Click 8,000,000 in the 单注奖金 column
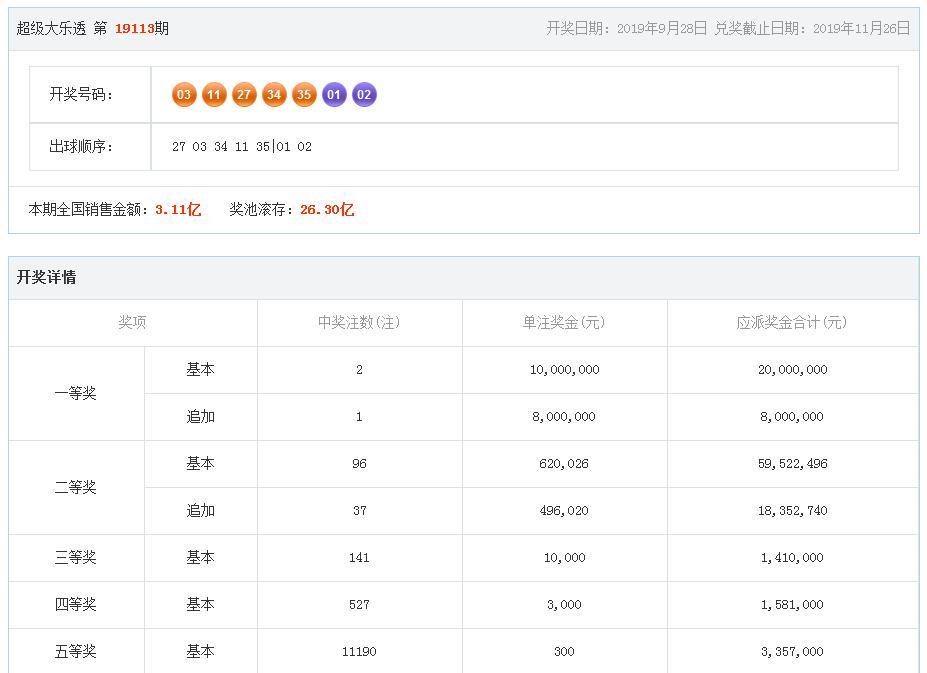Image resolution: width=927 pixels, height=673 pixels. [x=564, y=417]
